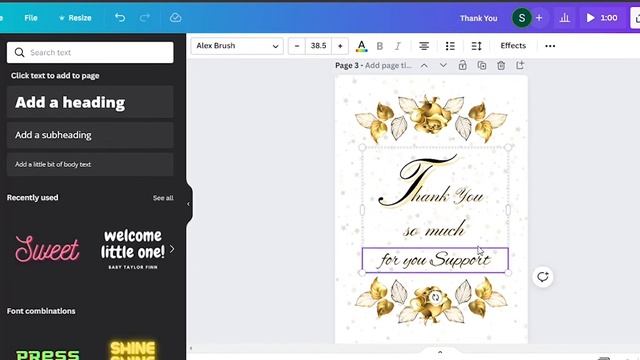Select the Sweet text style thumbnail
The height and width of the screenshot is (360, 640).
pyautogui.click(x=47, y=249)
